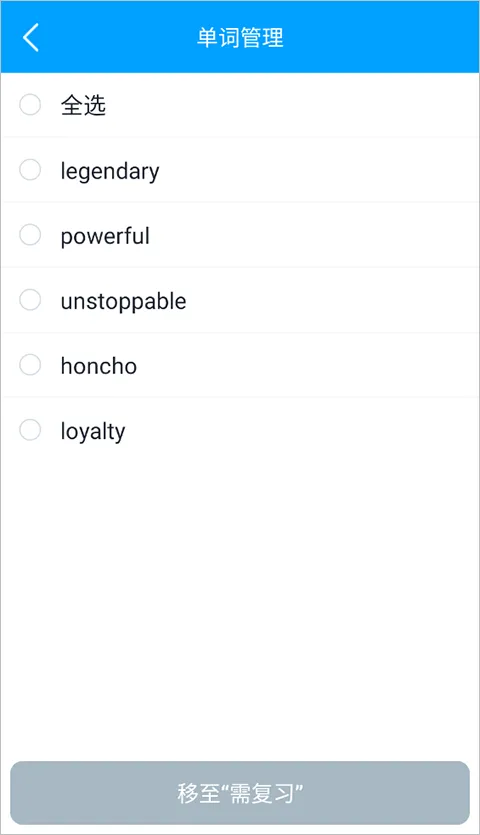Click blank space in the legendary row
The height and width of the screenshot is (835, 480).
pyautogui.click(x=320, y=170)
